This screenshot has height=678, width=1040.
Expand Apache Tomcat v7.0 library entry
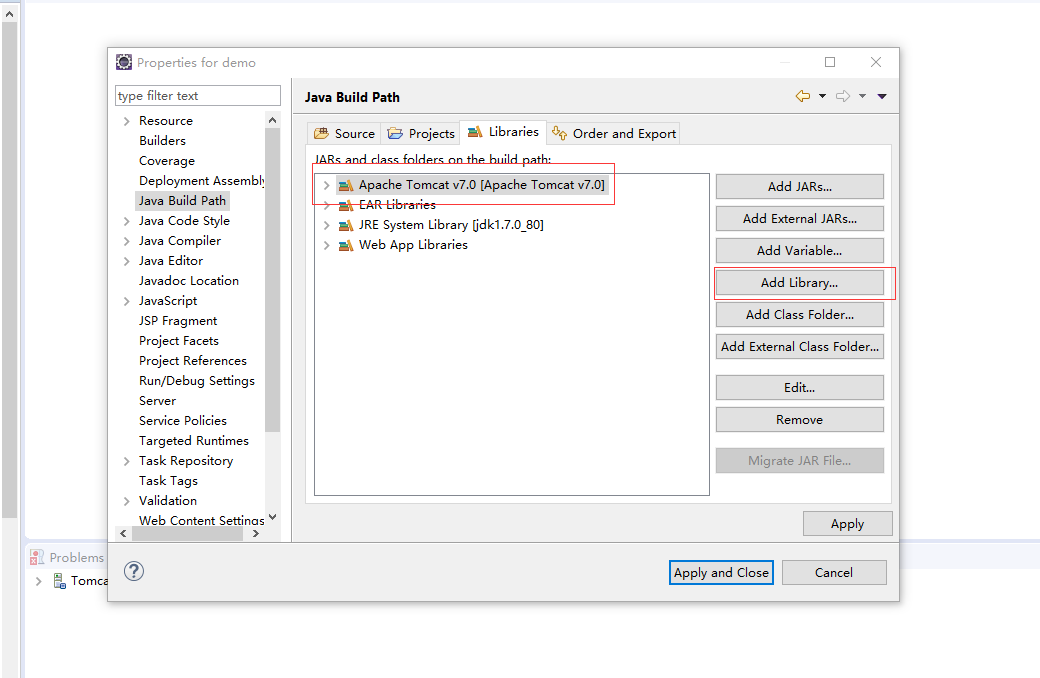point(326,185)
